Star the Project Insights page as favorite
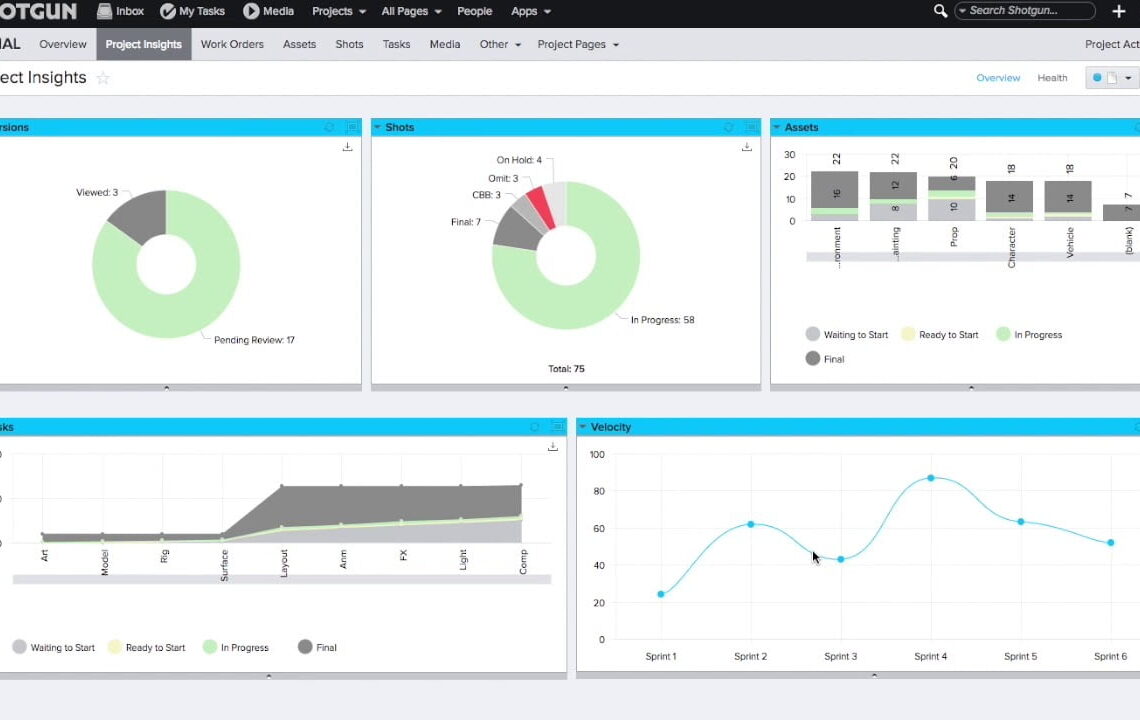Screen dimensions: 1140x720 103,78
